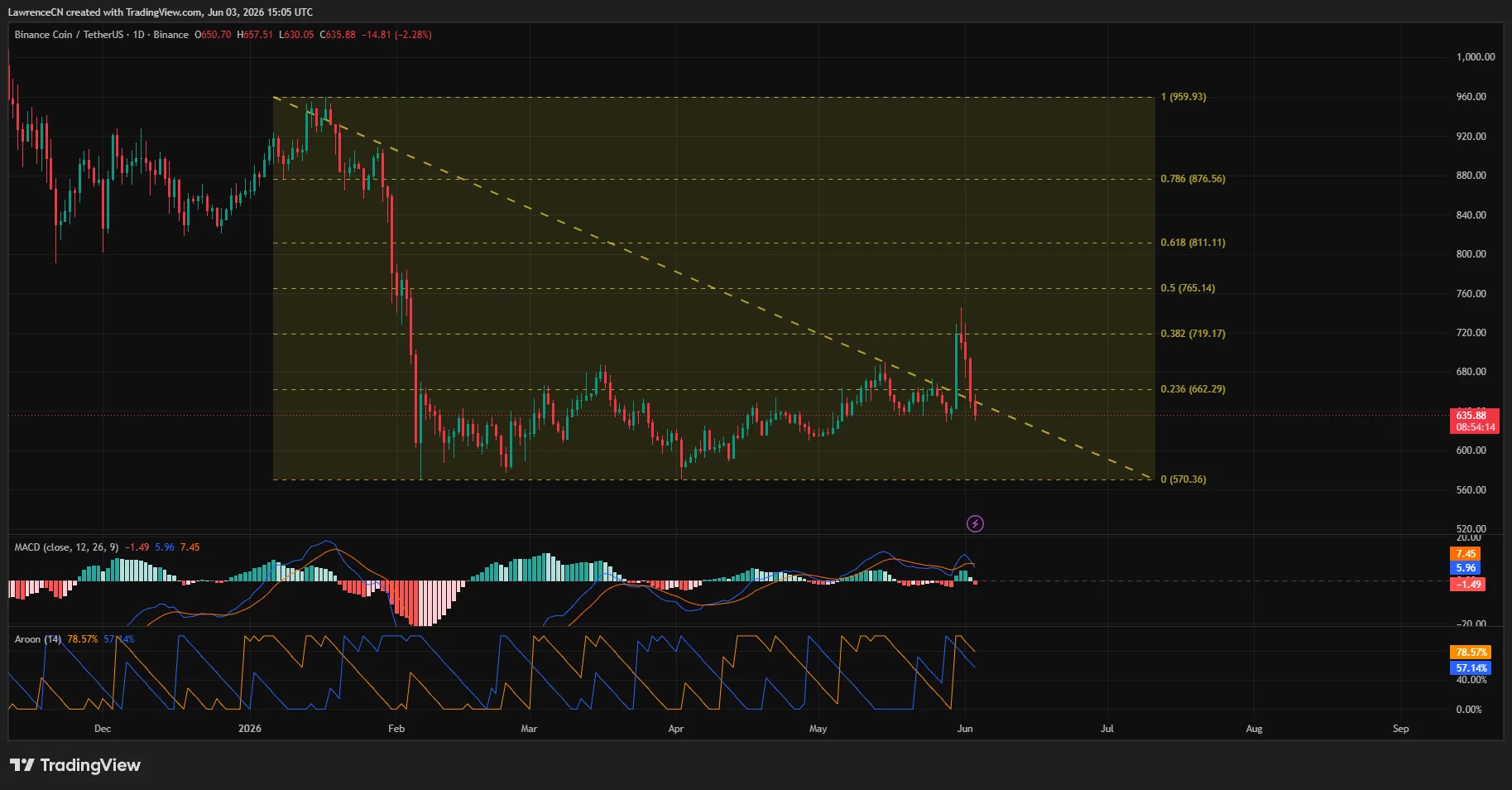1512x790 pixels.
Task: Click the TradingView logo at bottom left
Action: 75,765
